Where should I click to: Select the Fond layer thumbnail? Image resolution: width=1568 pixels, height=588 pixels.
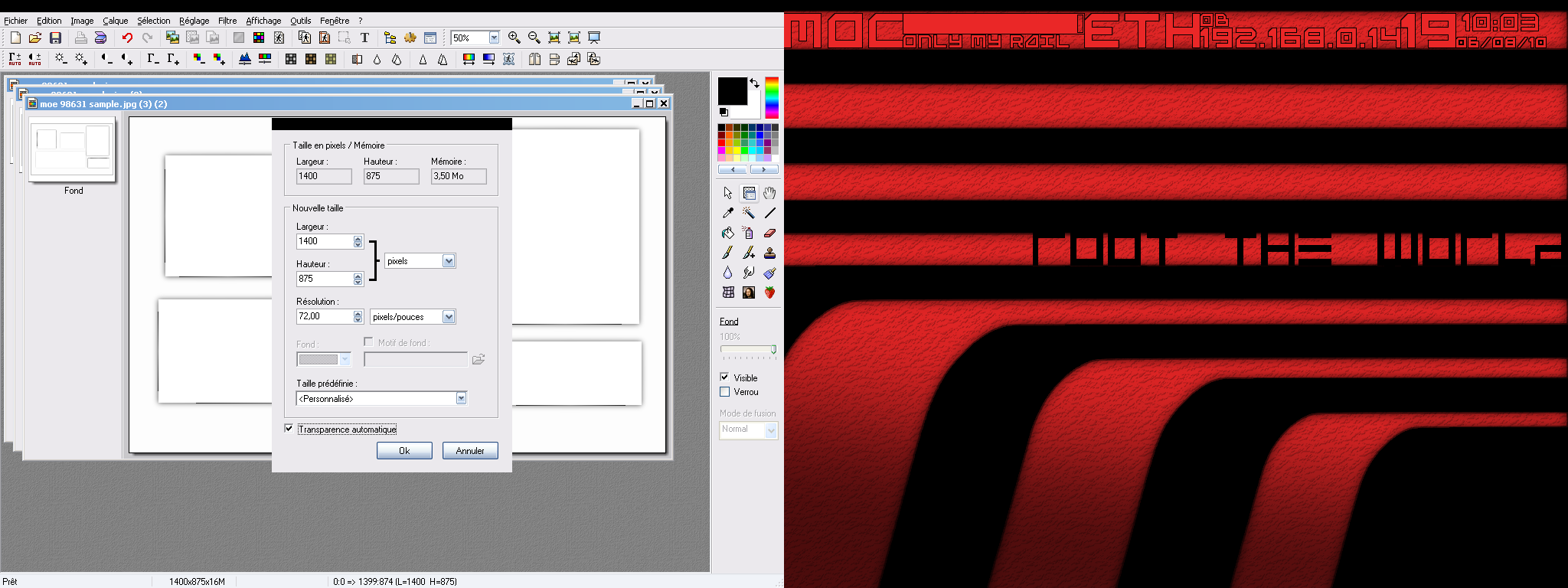point(72,149)
